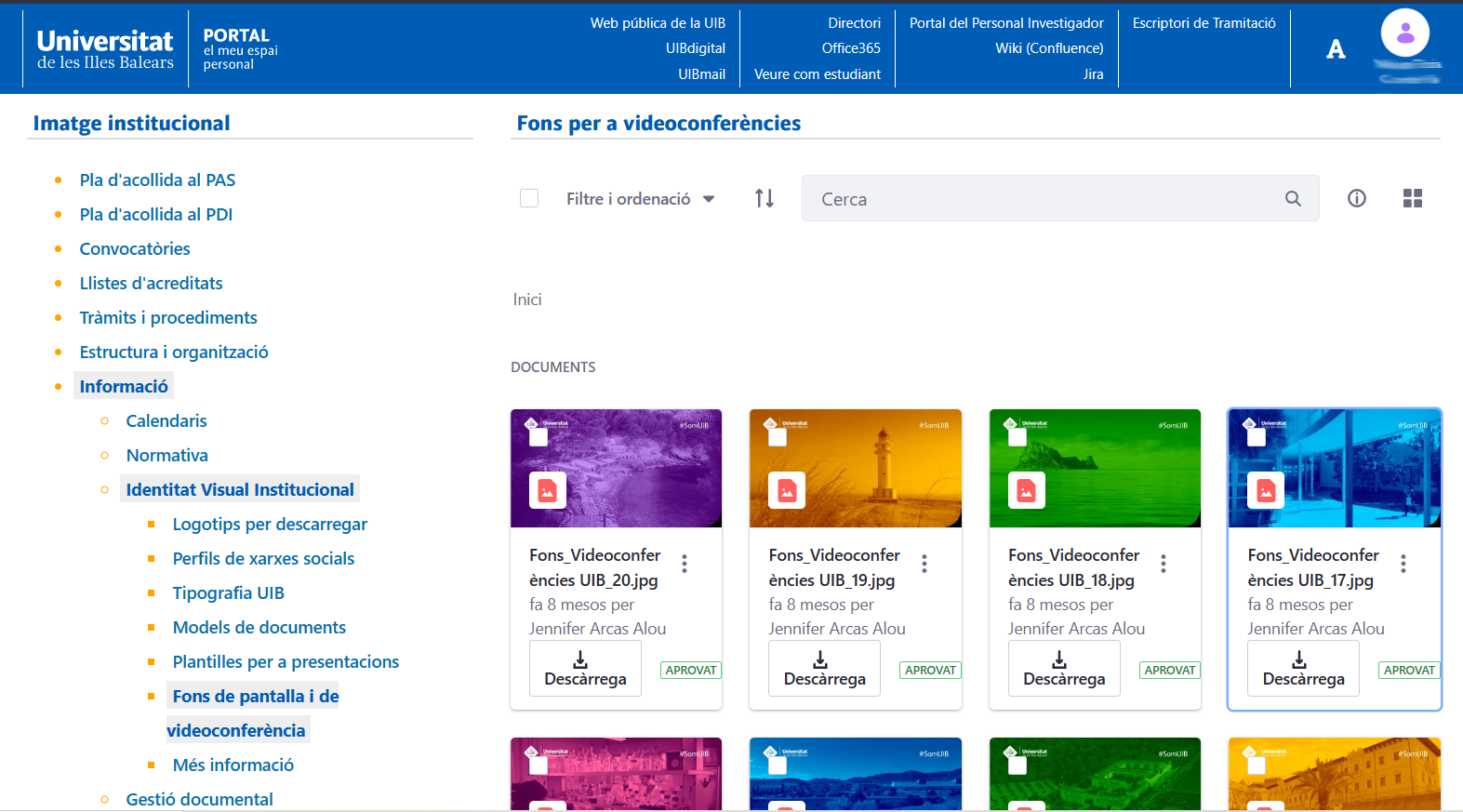Select checkbox on purple UIB_20 thumbnail
This screenshot has width=1463, height=812.
[539, 438]
